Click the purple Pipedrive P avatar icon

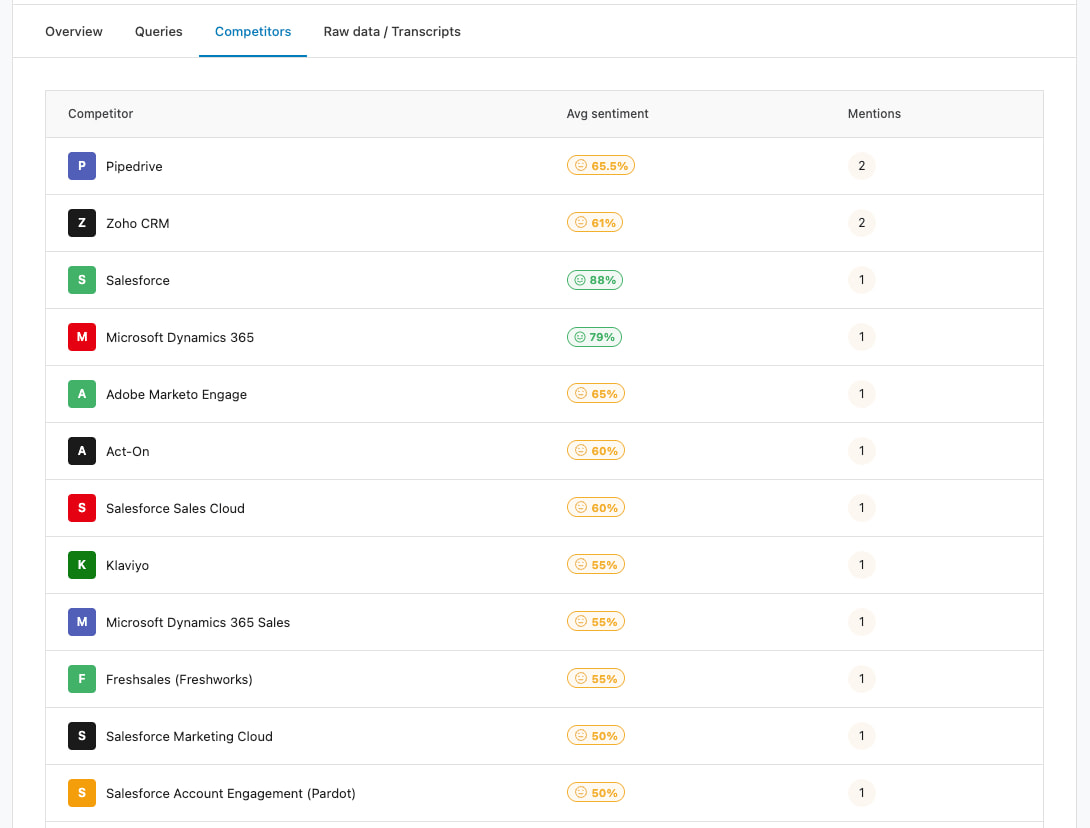click(x=81, y=166)
